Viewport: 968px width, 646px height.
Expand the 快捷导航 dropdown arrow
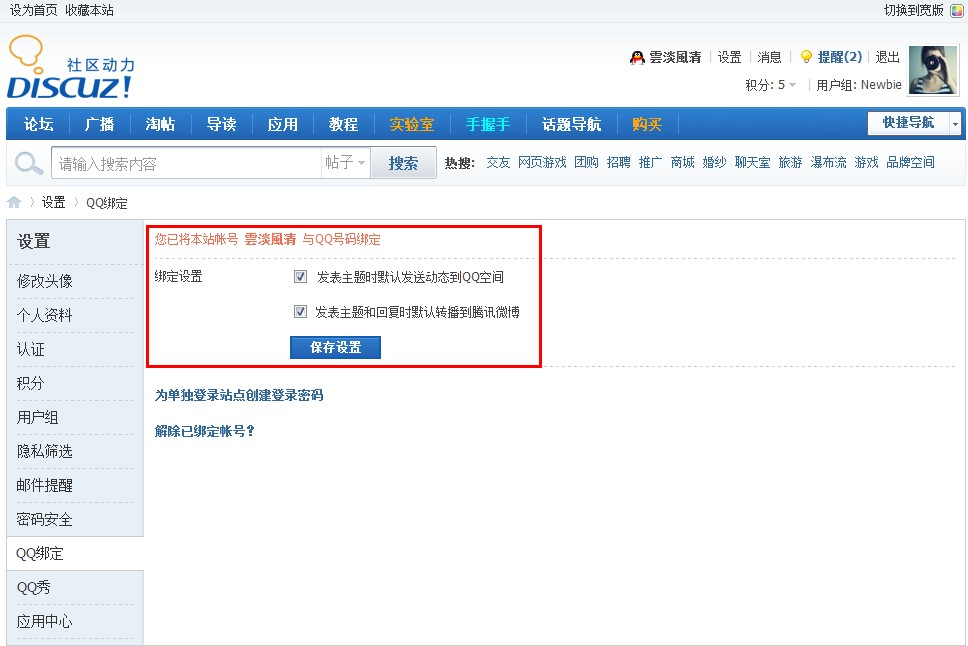955,124
